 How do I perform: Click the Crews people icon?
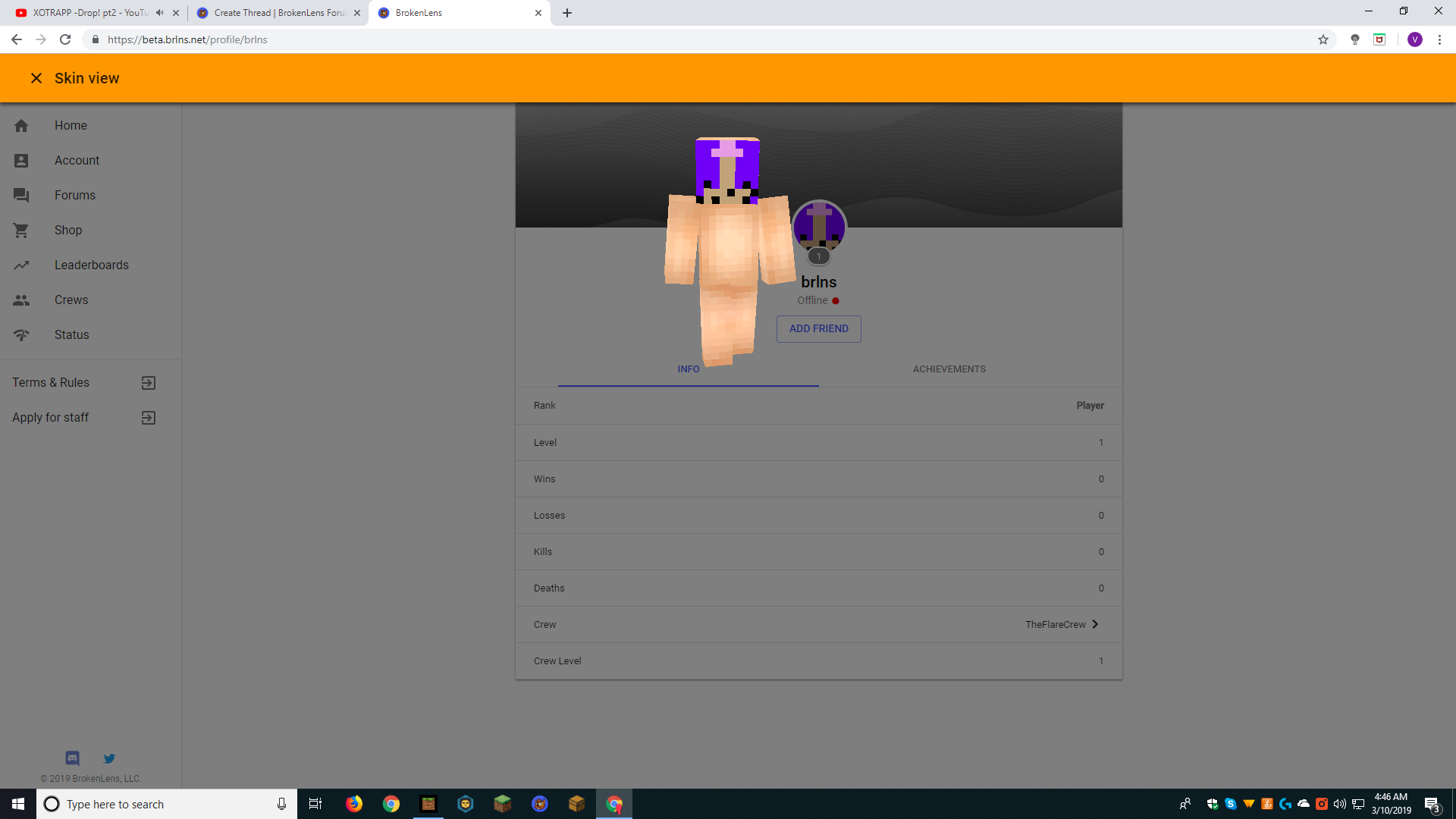[21, 300]
